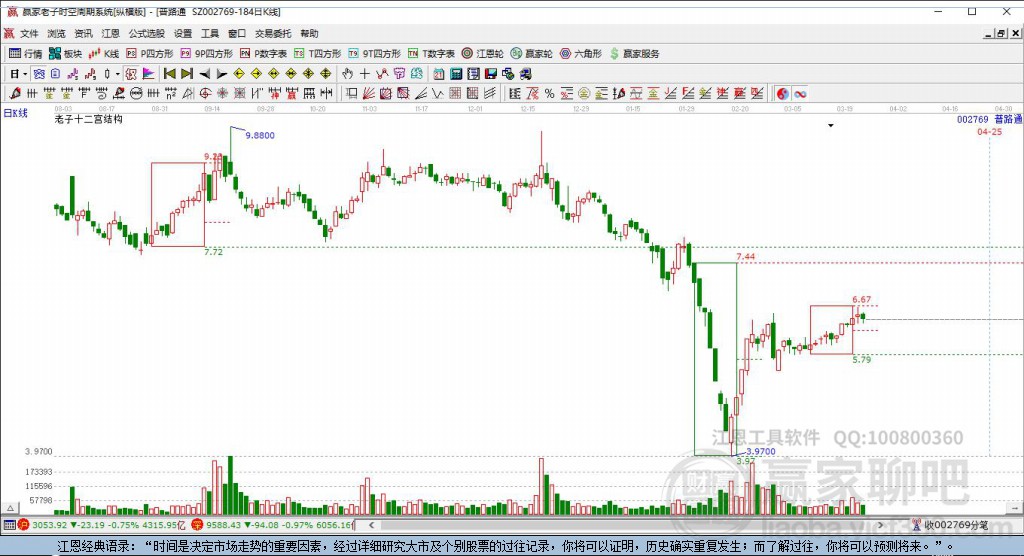This screenshot has height=556, width=1024.
Task: Click the small black dropdown triangle on chart
Action: pyautogui.click(x=831, y=125)
